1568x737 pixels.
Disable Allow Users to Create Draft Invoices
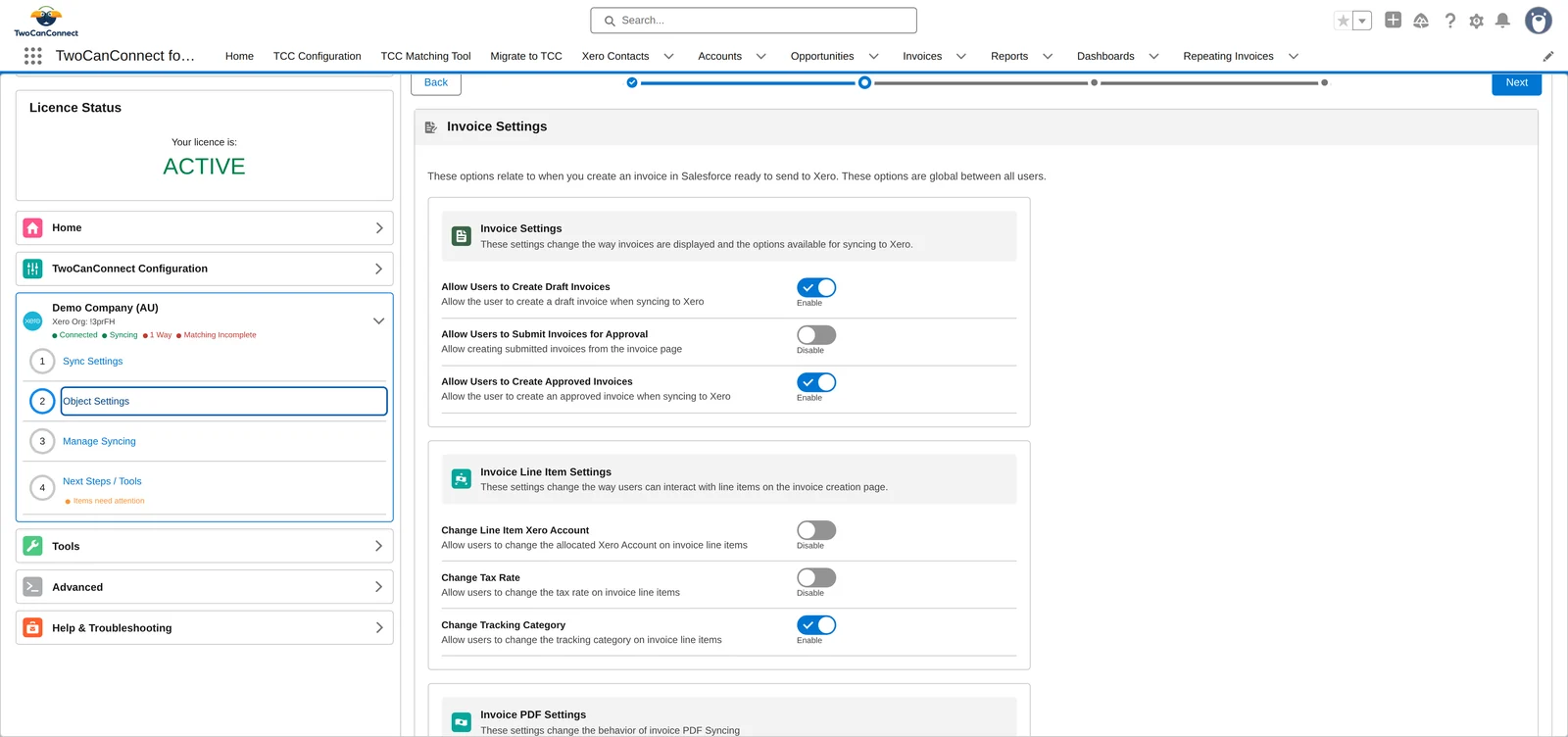click(816, 287)
